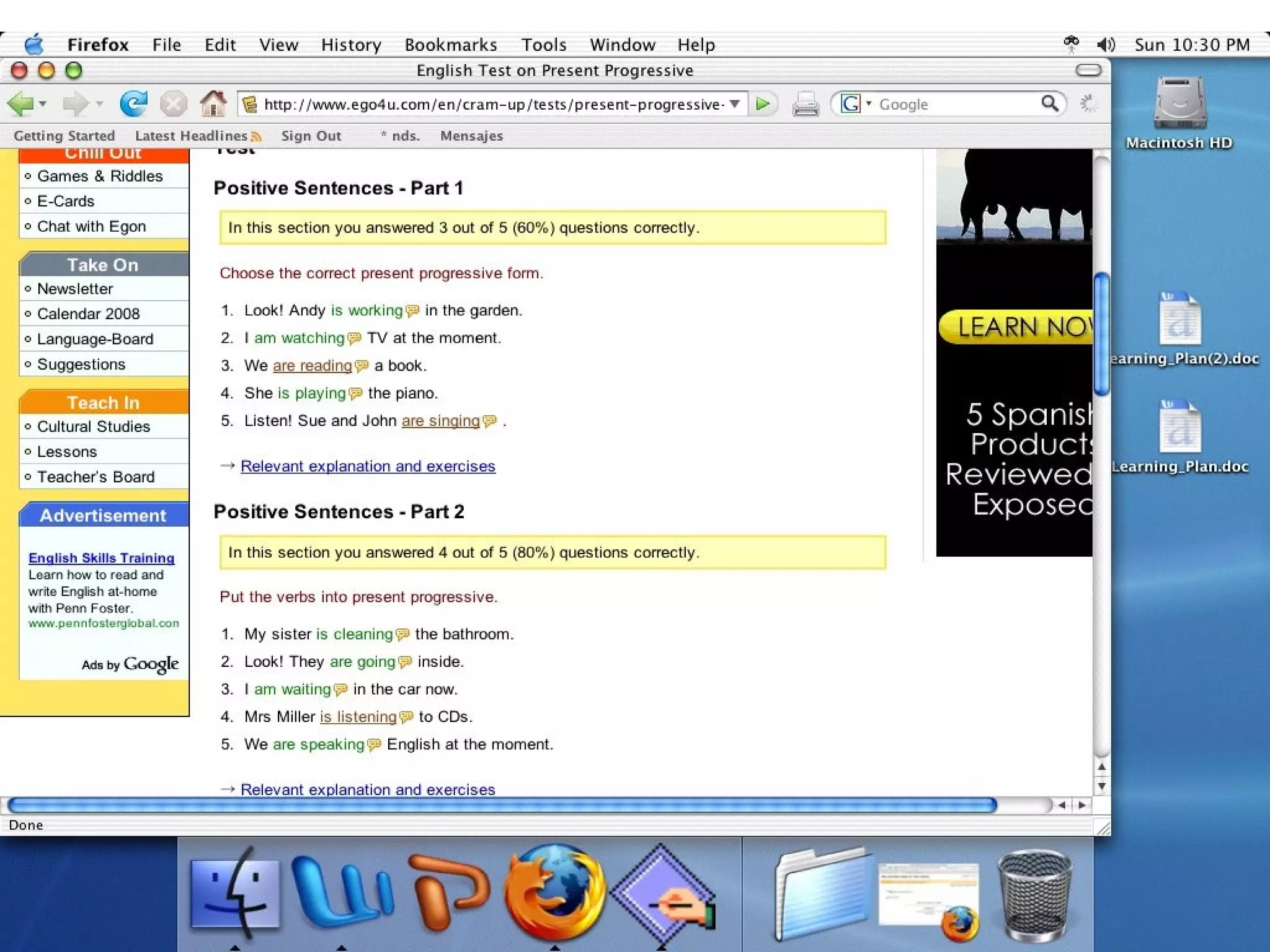Click the Print icon in toolbar
The width and height of the screenshot is (1270, 952).
[x=805, y=104]
